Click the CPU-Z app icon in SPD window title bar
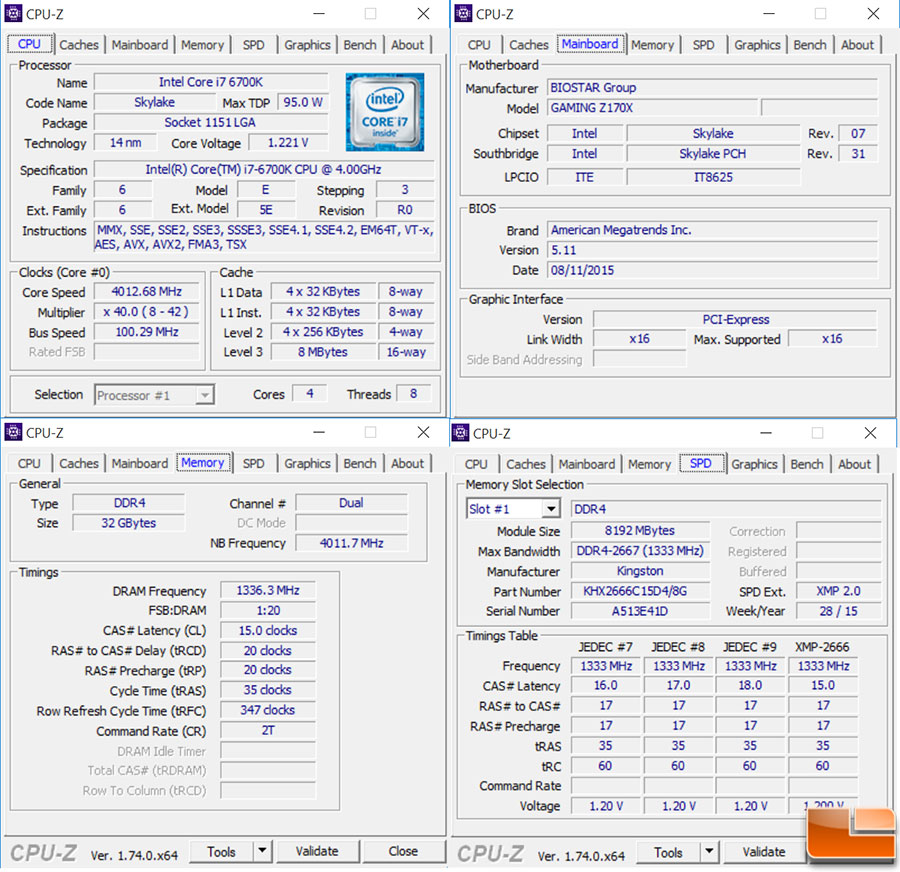Screen dimensions: 900x872 click(x=460, y=432)
